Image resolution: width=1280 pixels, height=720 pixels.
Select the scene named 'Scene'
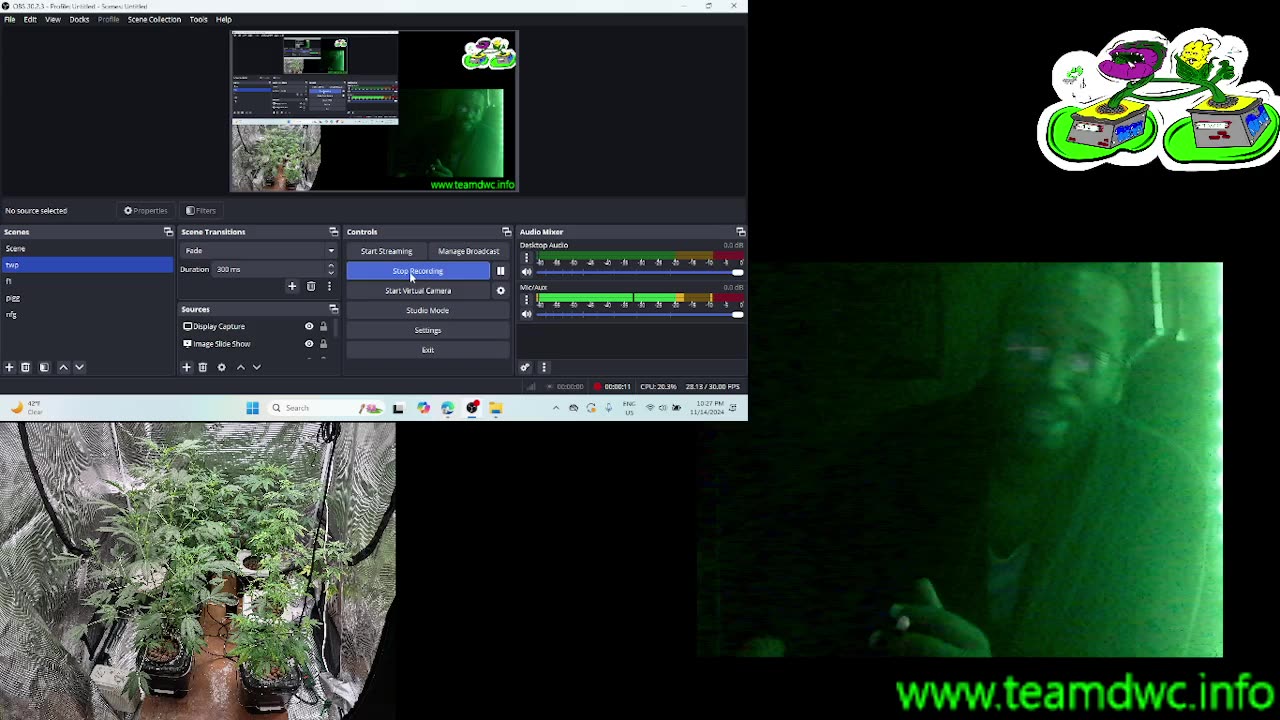(x=87, y=248)
